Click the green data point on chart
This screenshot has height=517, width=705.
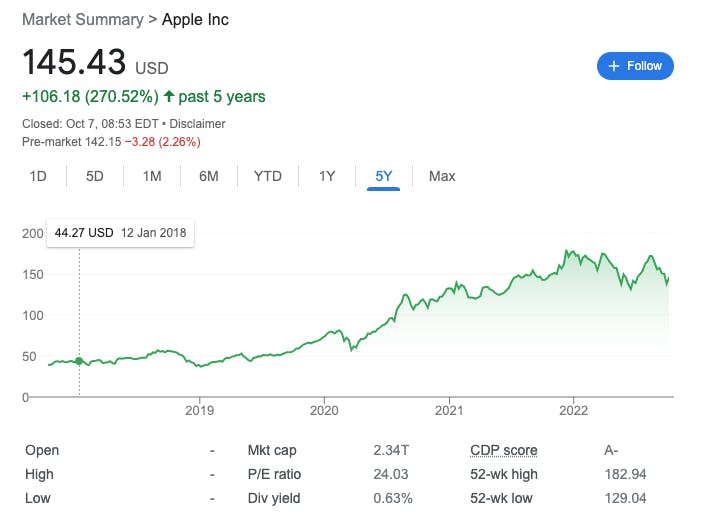pos(79,361)
